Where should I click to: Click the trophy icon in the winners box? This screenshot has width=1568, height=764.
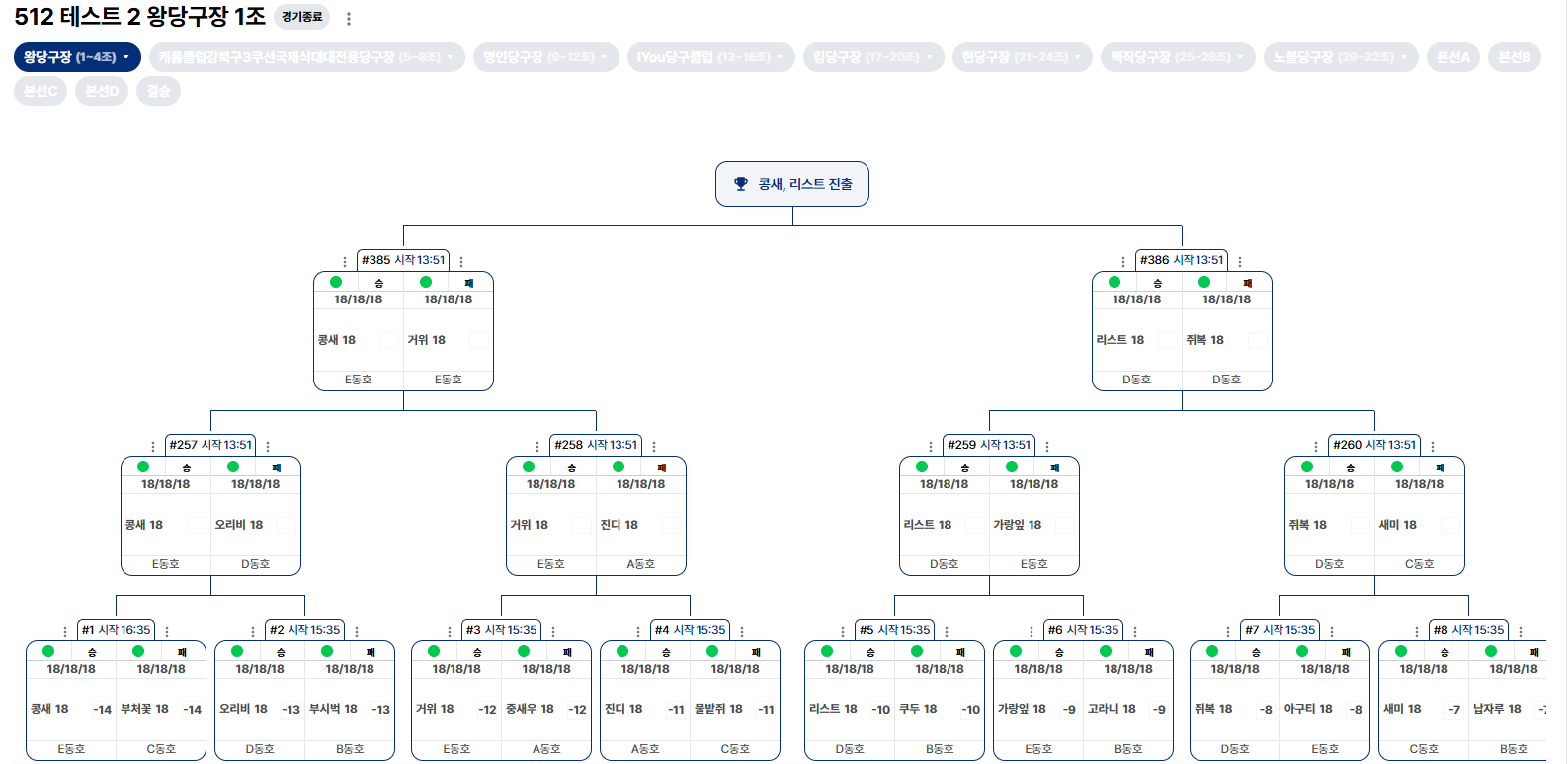[740, 184]
